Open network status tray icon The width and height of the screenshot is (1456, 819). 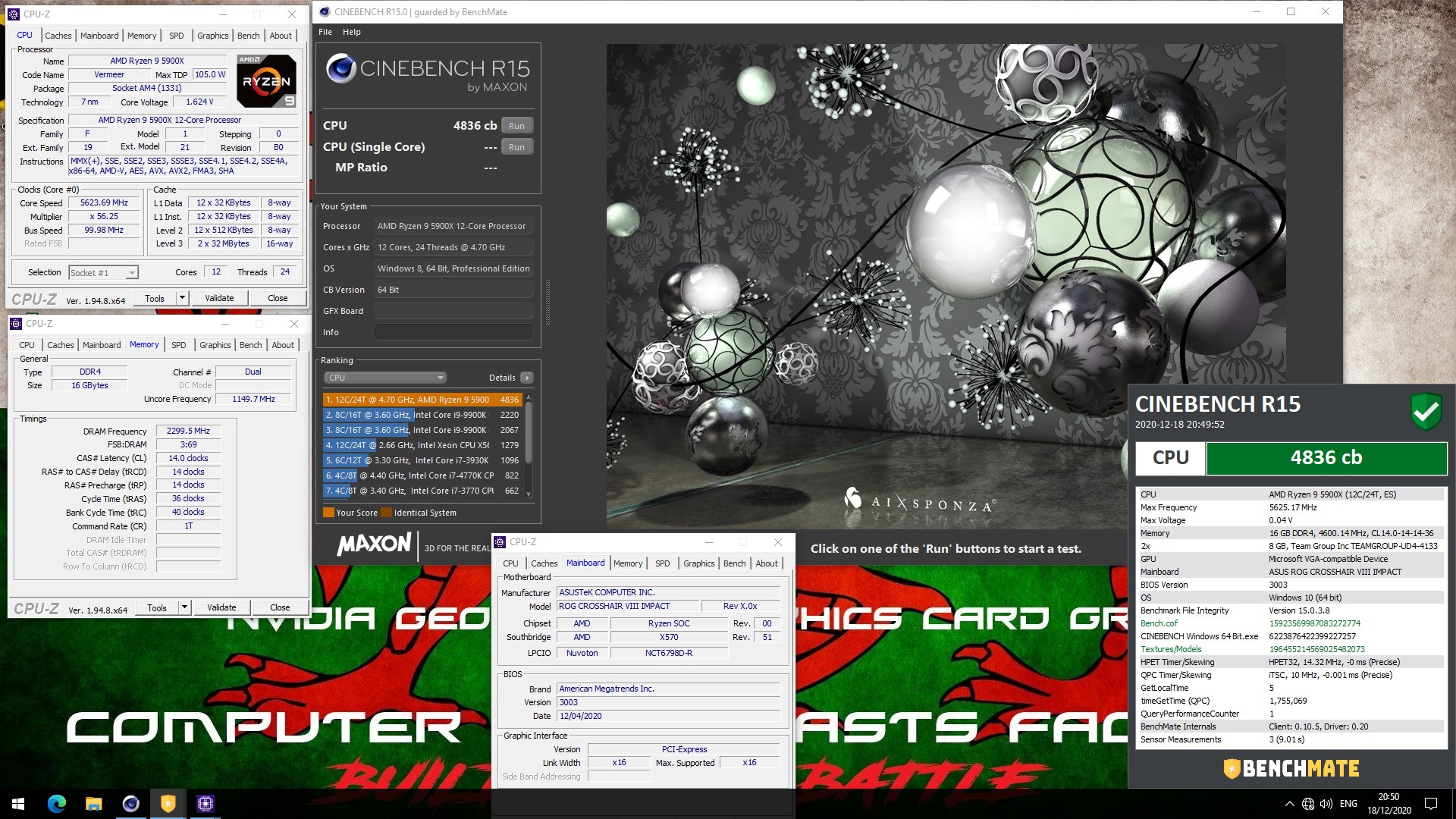tap(1307, 804)
